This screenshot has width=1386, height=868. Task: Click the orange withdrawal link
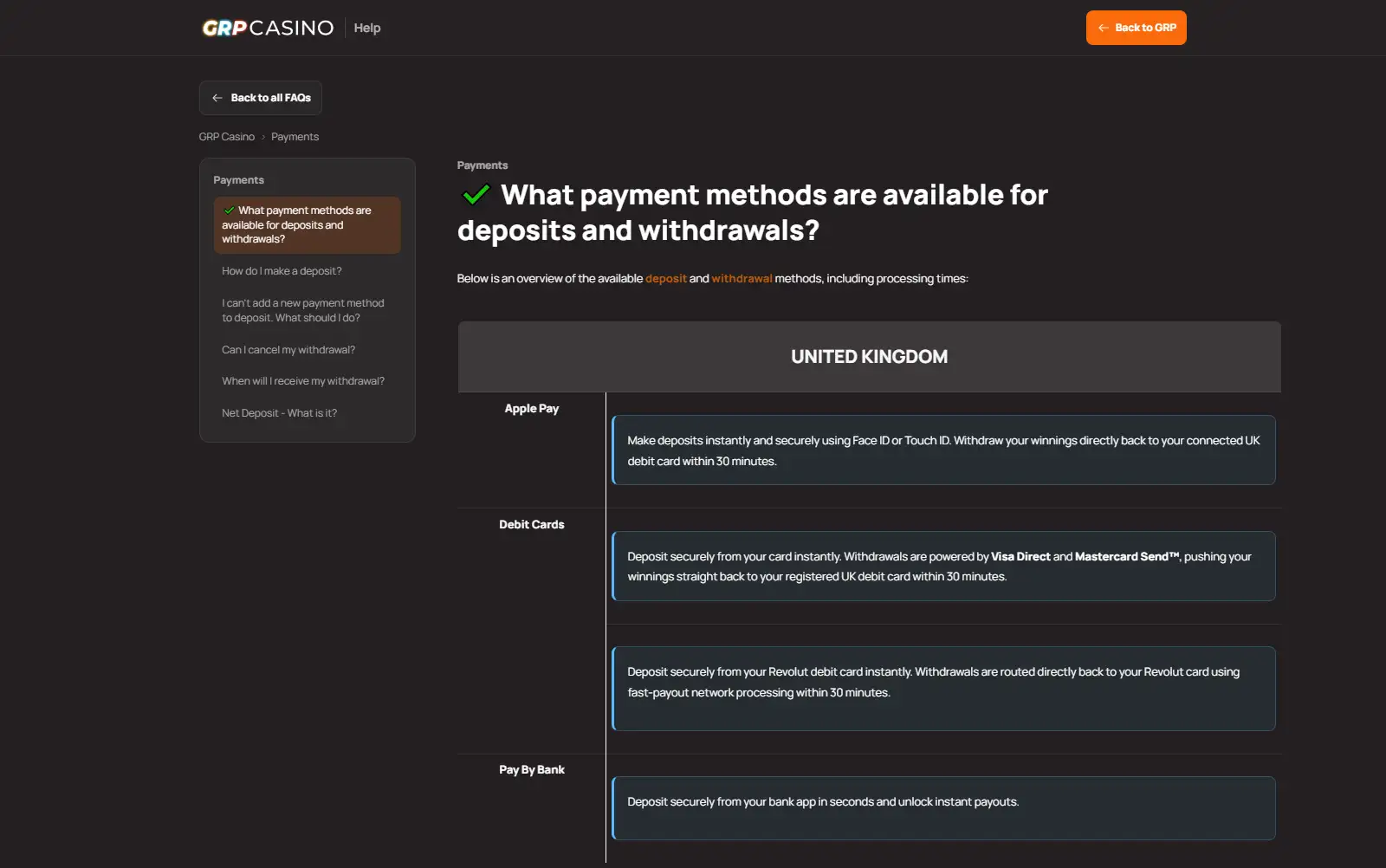pyautogui.click(x=742, y=279)
